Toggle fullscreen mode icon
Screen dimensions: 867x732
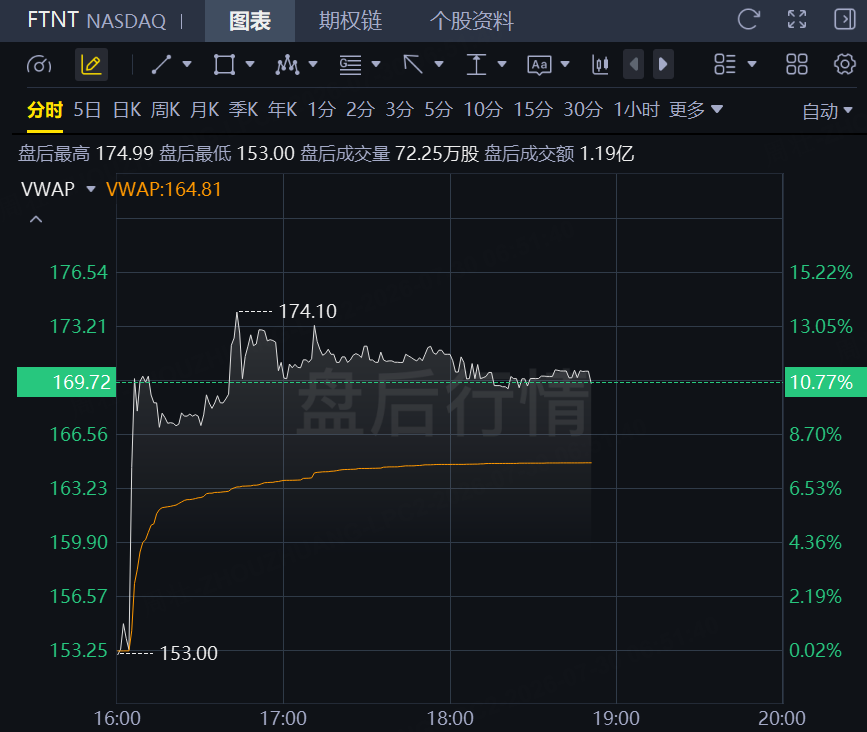(x=797, y=19)
